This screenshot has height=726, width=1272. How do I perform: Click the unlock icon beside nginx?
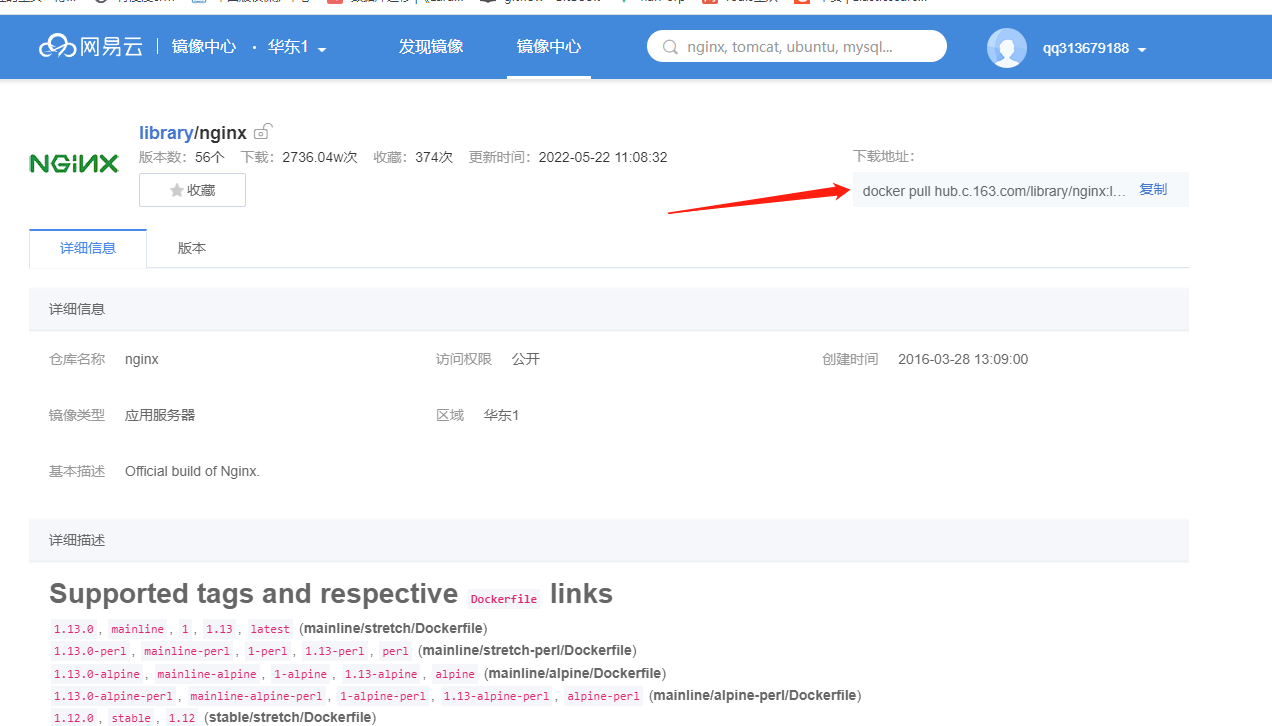[x=263, y=131]
